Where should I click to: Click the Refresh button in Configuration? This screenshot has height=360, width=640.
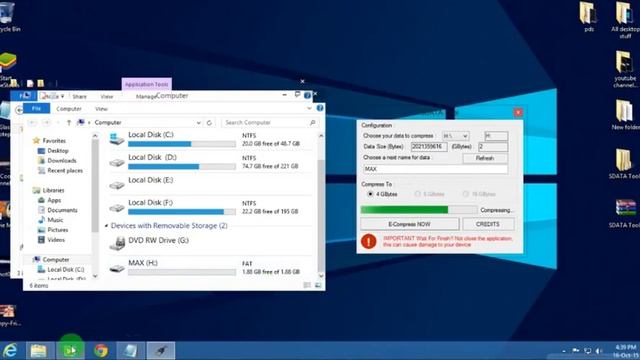click(x=485, y=158)
